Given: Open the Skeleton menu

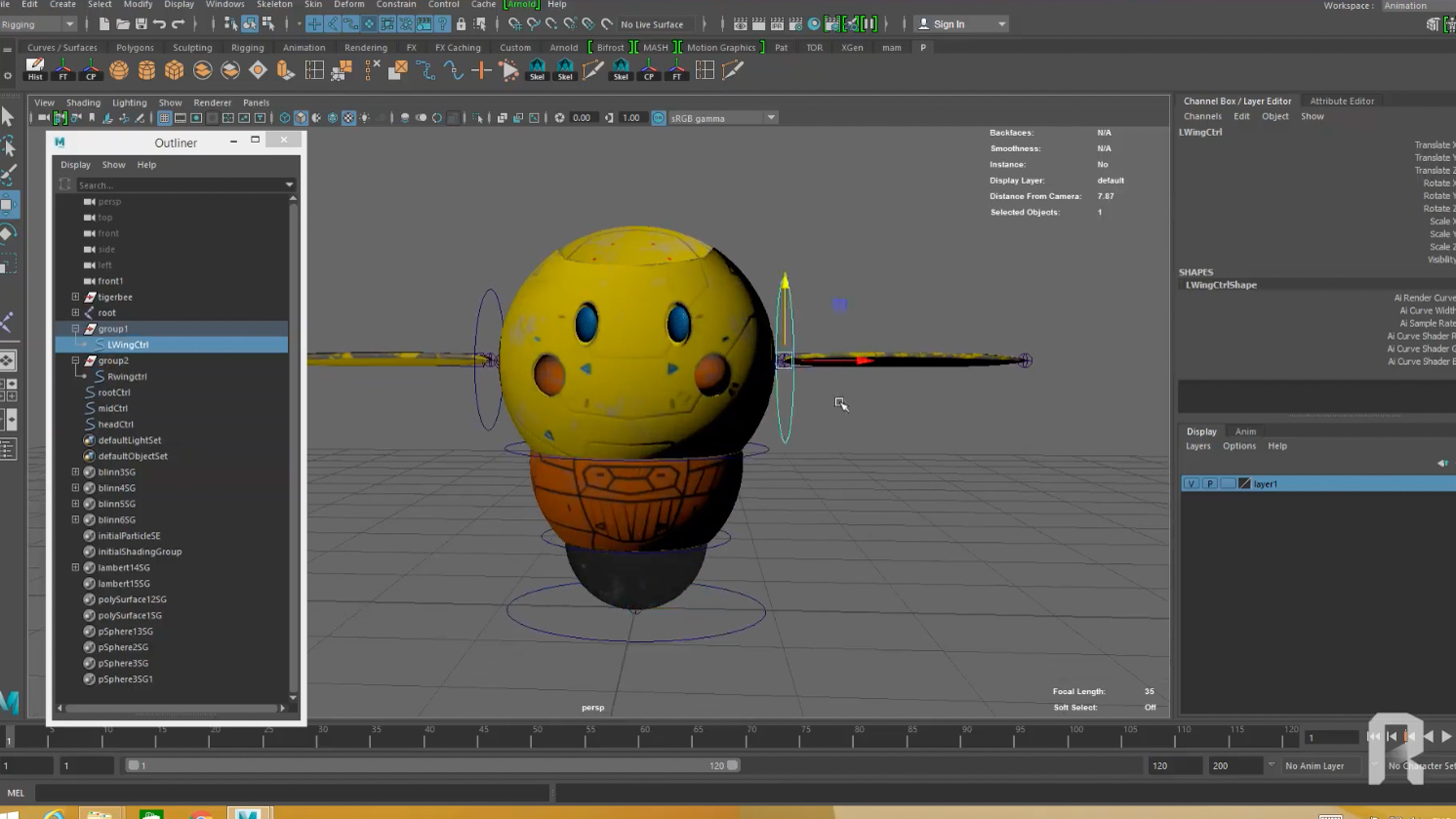Looking at the screenshot, I should coord(274,5).
